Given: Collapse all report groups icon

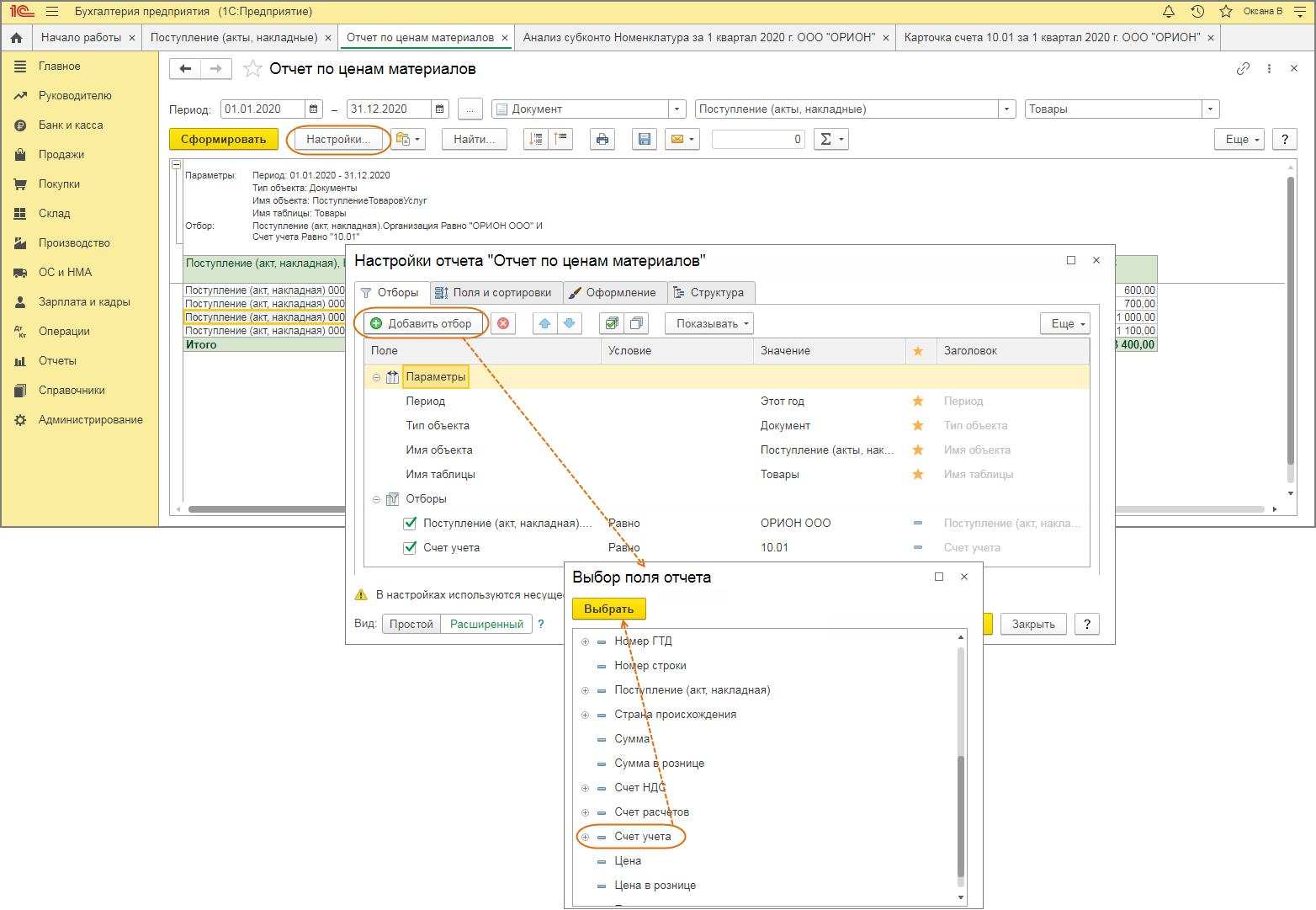Looking at the screenshot, I should 560,140.
